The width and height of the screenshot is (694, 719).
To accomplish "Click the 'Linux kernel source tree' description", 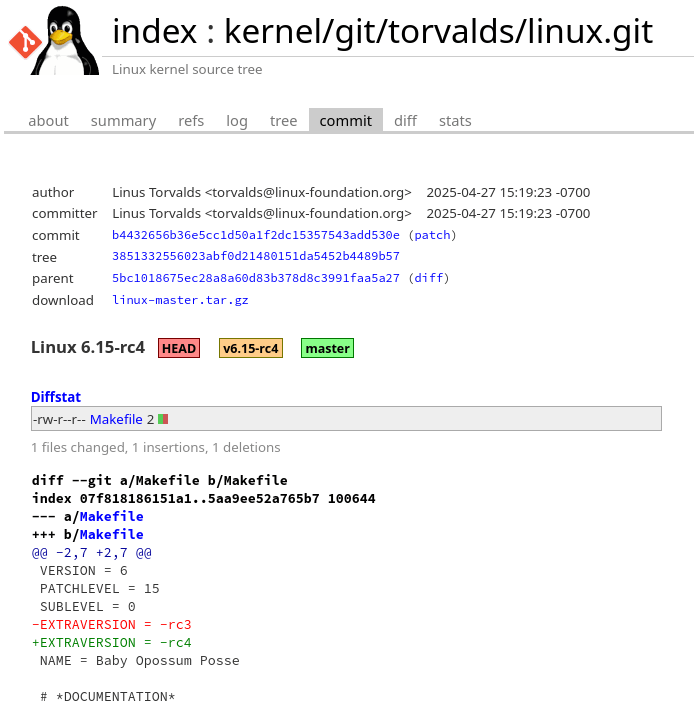I will [187, 69].
